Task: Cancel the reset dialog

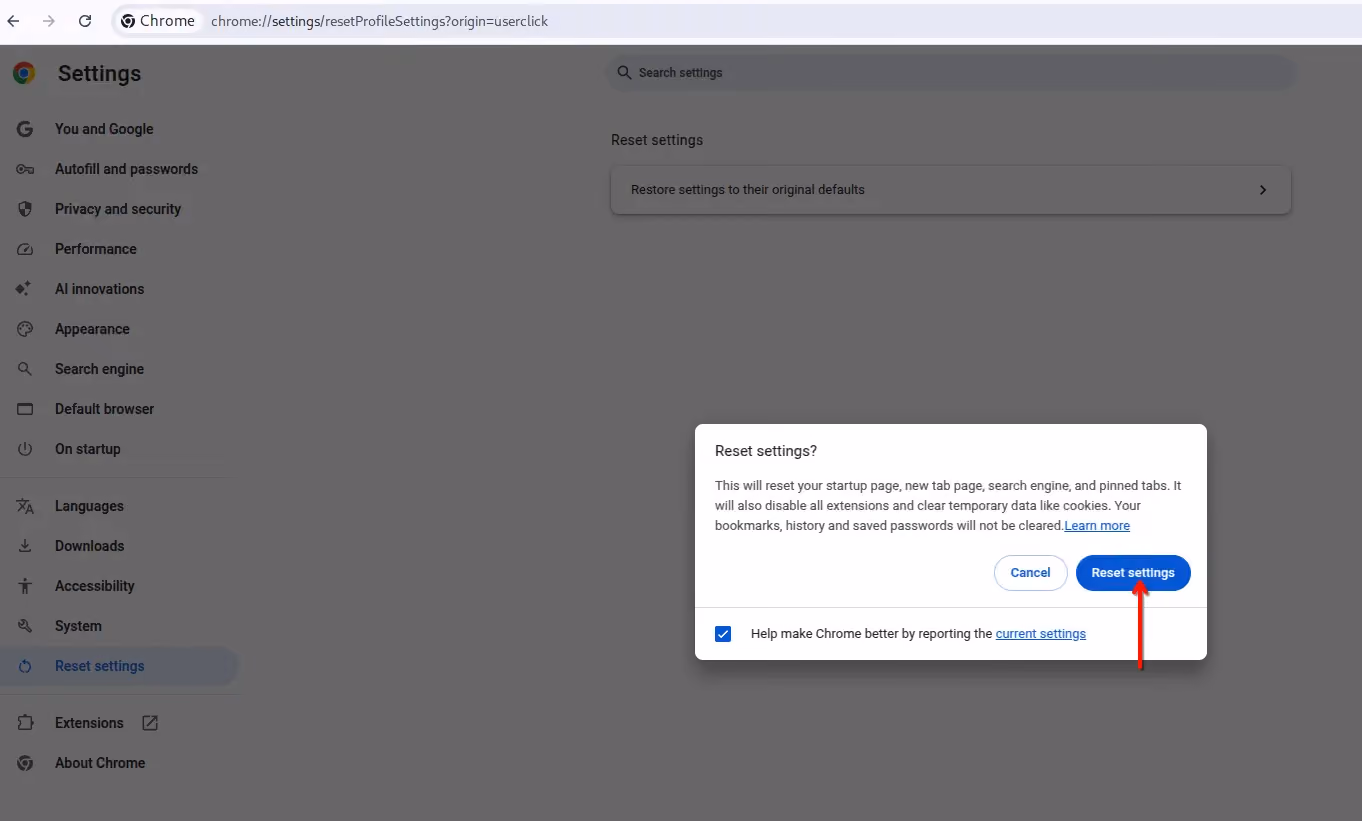Action: pyautogui.click(x=1030, y=573)
